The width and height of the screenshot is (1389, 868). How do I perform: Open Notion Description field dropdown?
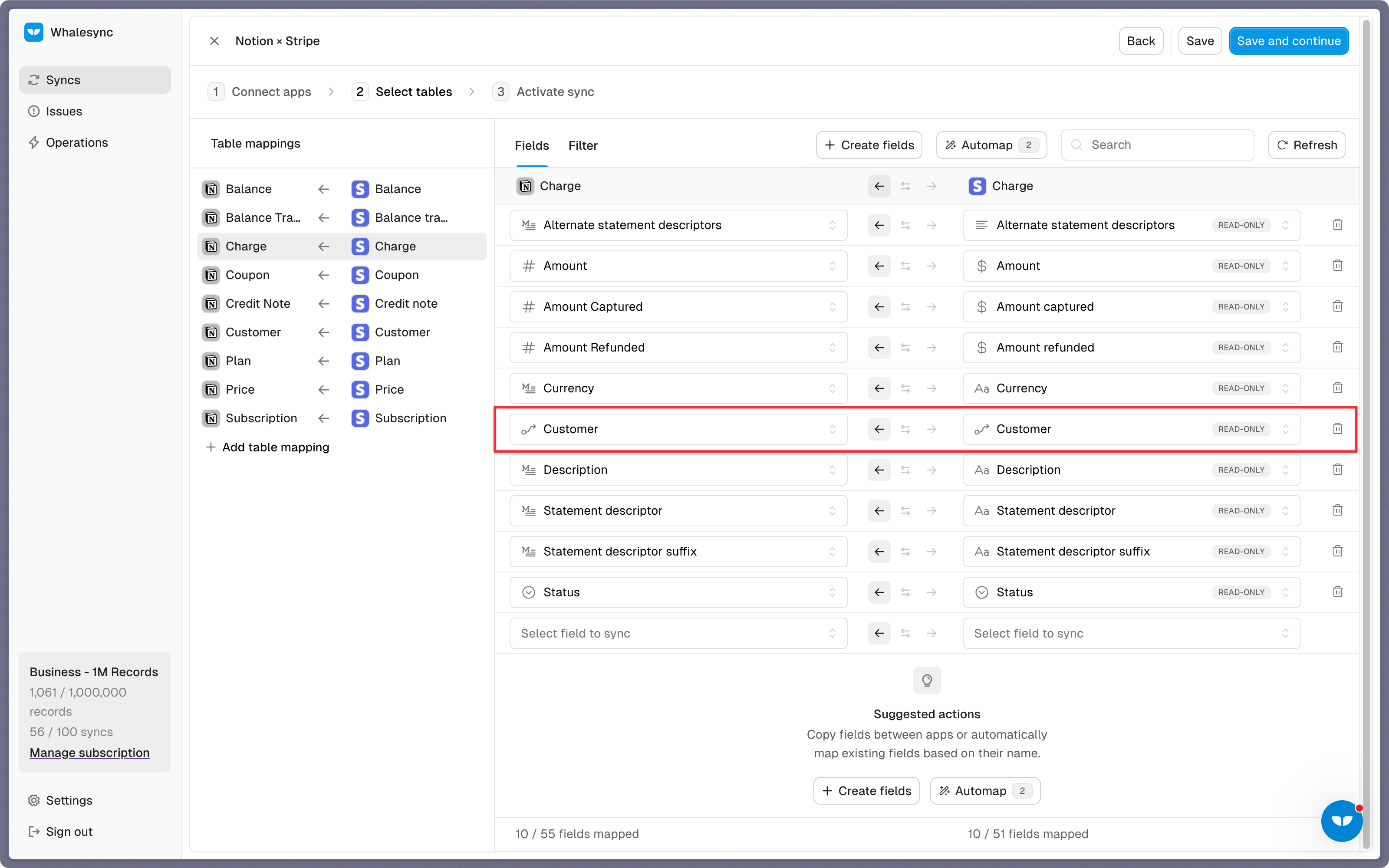(678, 470)
